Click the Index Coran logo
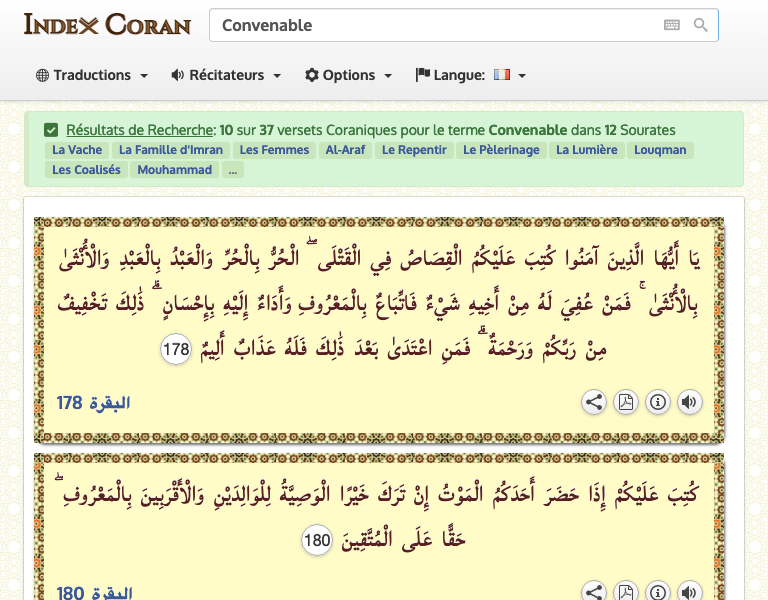 [x=107, y=24]
